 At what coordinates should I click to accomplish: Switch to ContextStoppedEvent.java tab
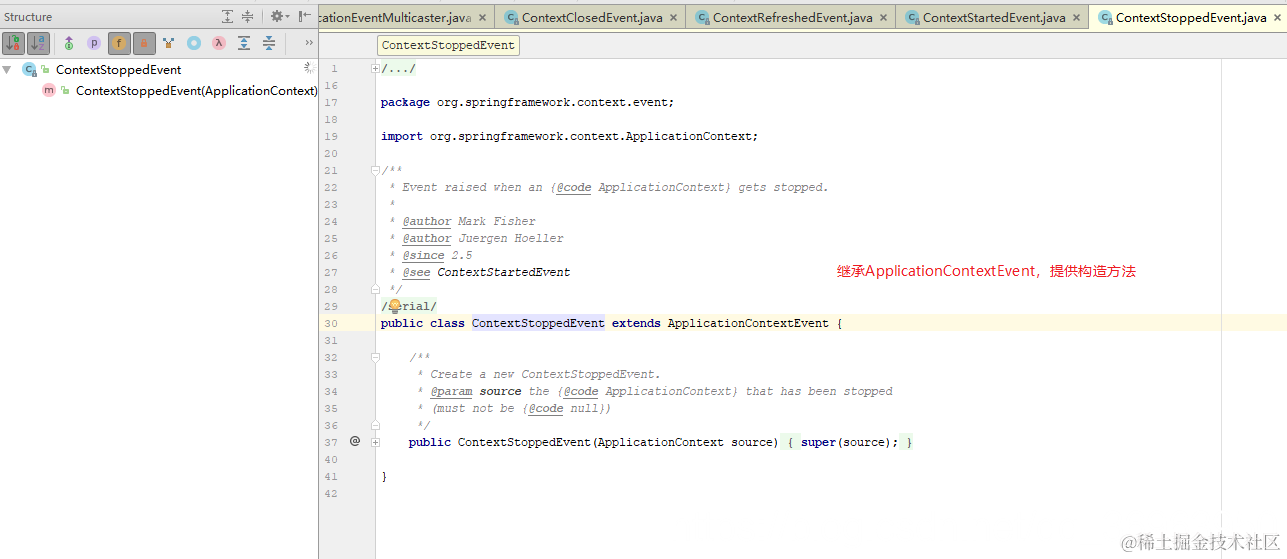pos(1190,18)
